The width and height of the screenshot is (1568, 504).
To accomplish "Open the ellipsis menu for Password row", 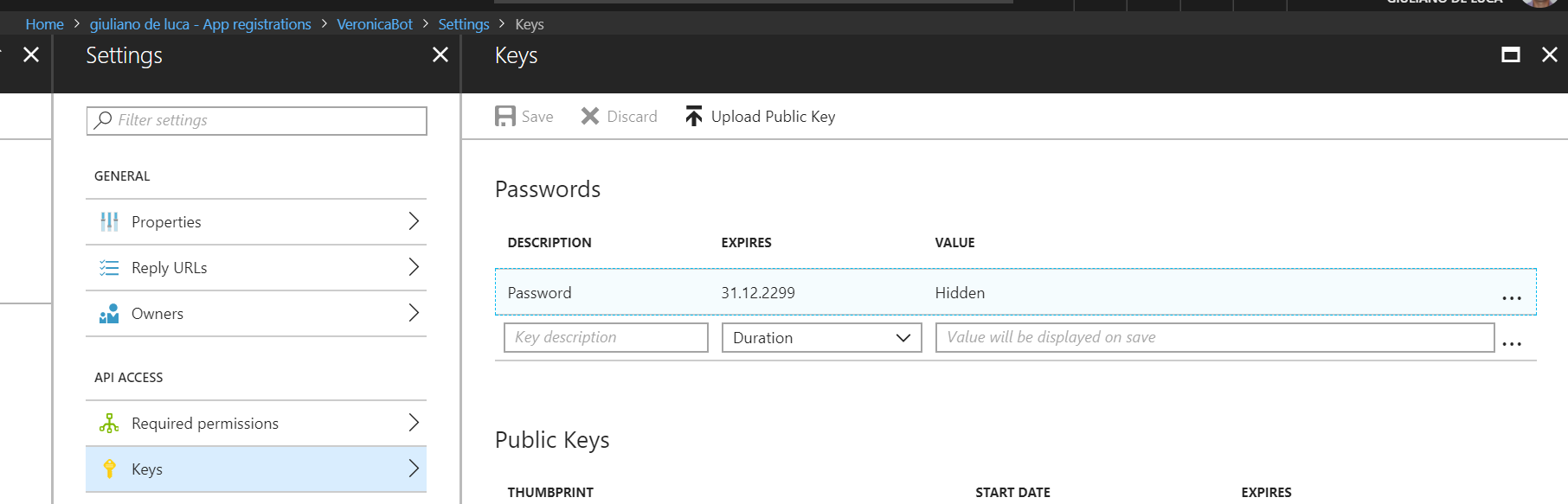I will [x=1512, y=297].
